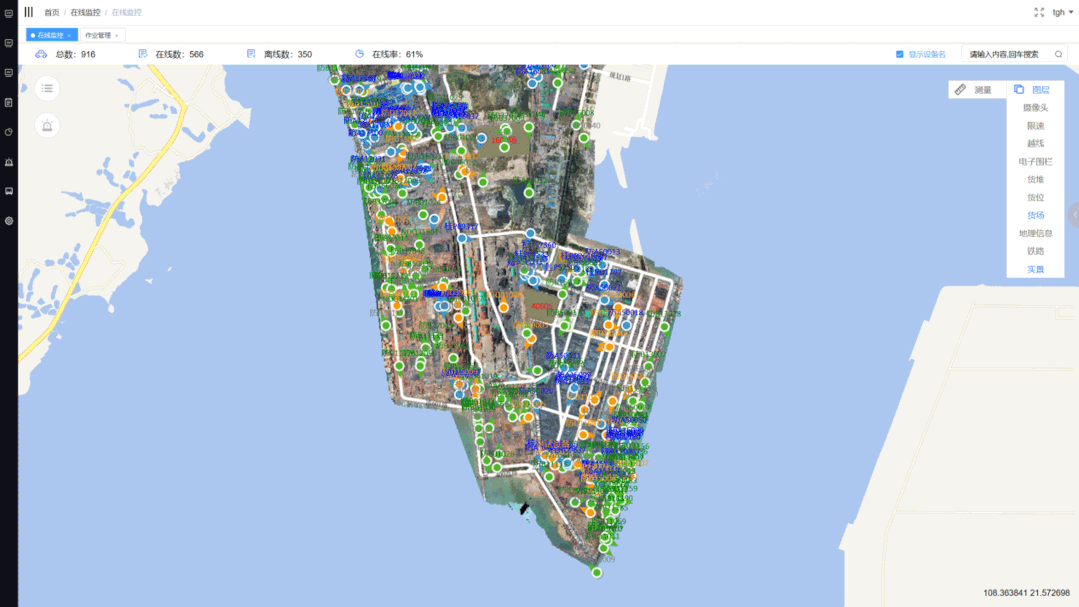
Task: Close the 在线监控 tab
Action: tap(69, 36)
